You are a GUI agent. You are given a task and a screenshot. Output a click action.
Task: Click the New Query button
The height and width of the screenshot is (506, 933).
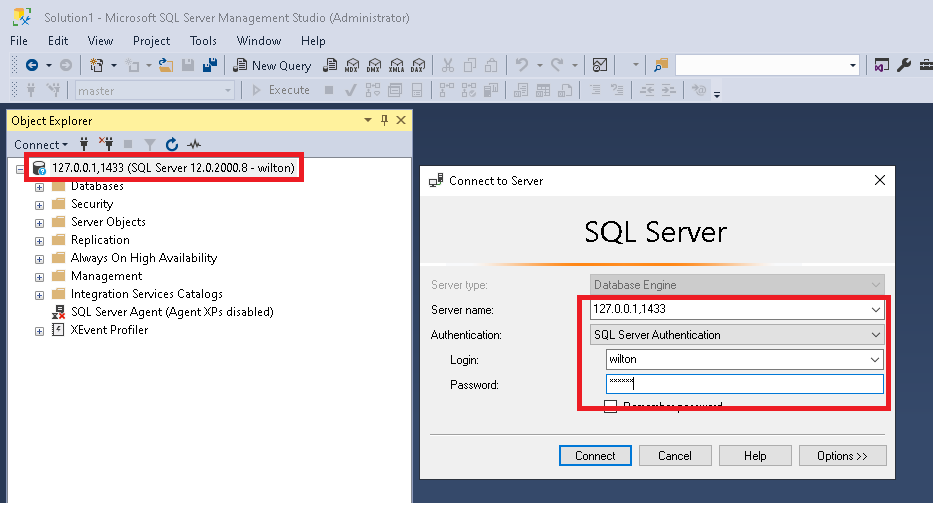(x=272, y=65)
